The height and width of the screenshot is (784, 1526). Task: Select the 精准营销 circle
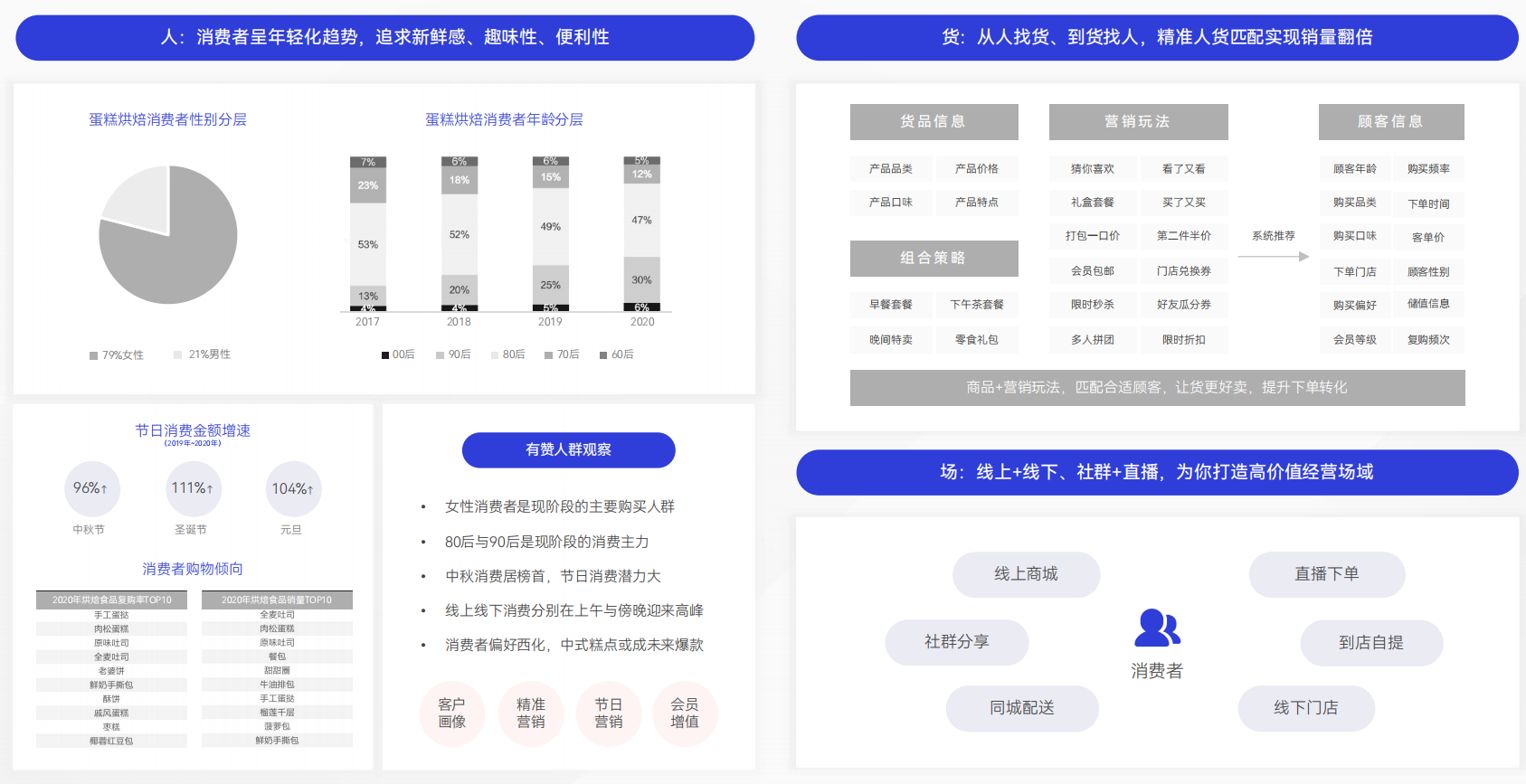coord(531,713)
